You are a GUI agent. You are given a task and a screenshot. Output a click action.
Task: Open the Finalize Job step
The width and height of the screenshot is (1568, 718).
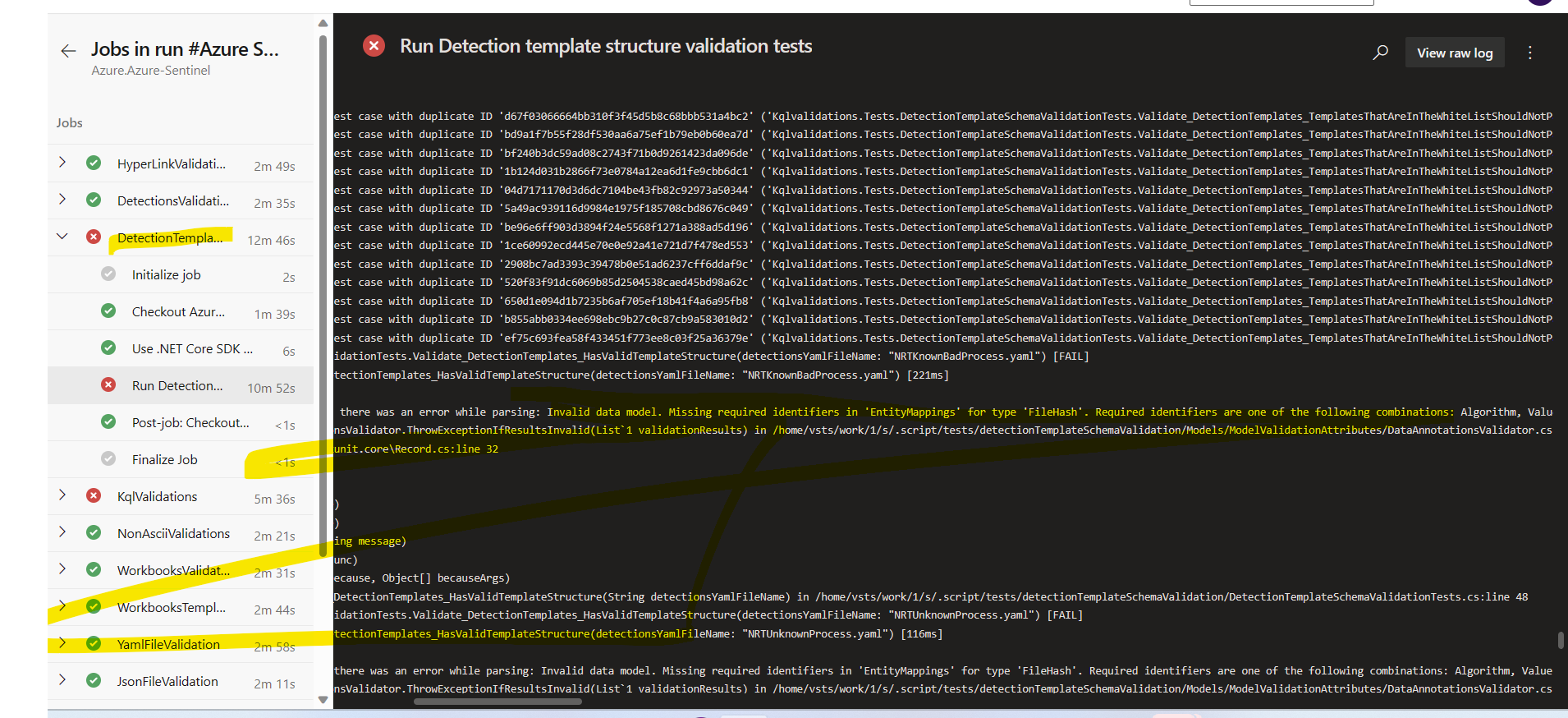181,459
